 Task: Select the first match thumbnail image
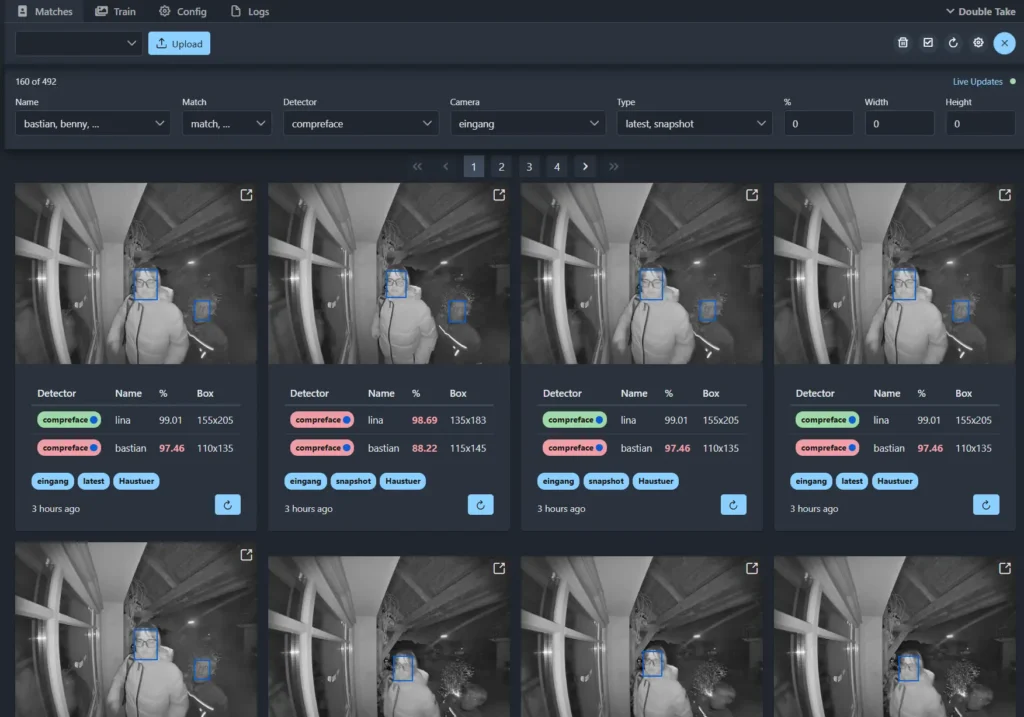pyautogui.click(x=135, y=273)
